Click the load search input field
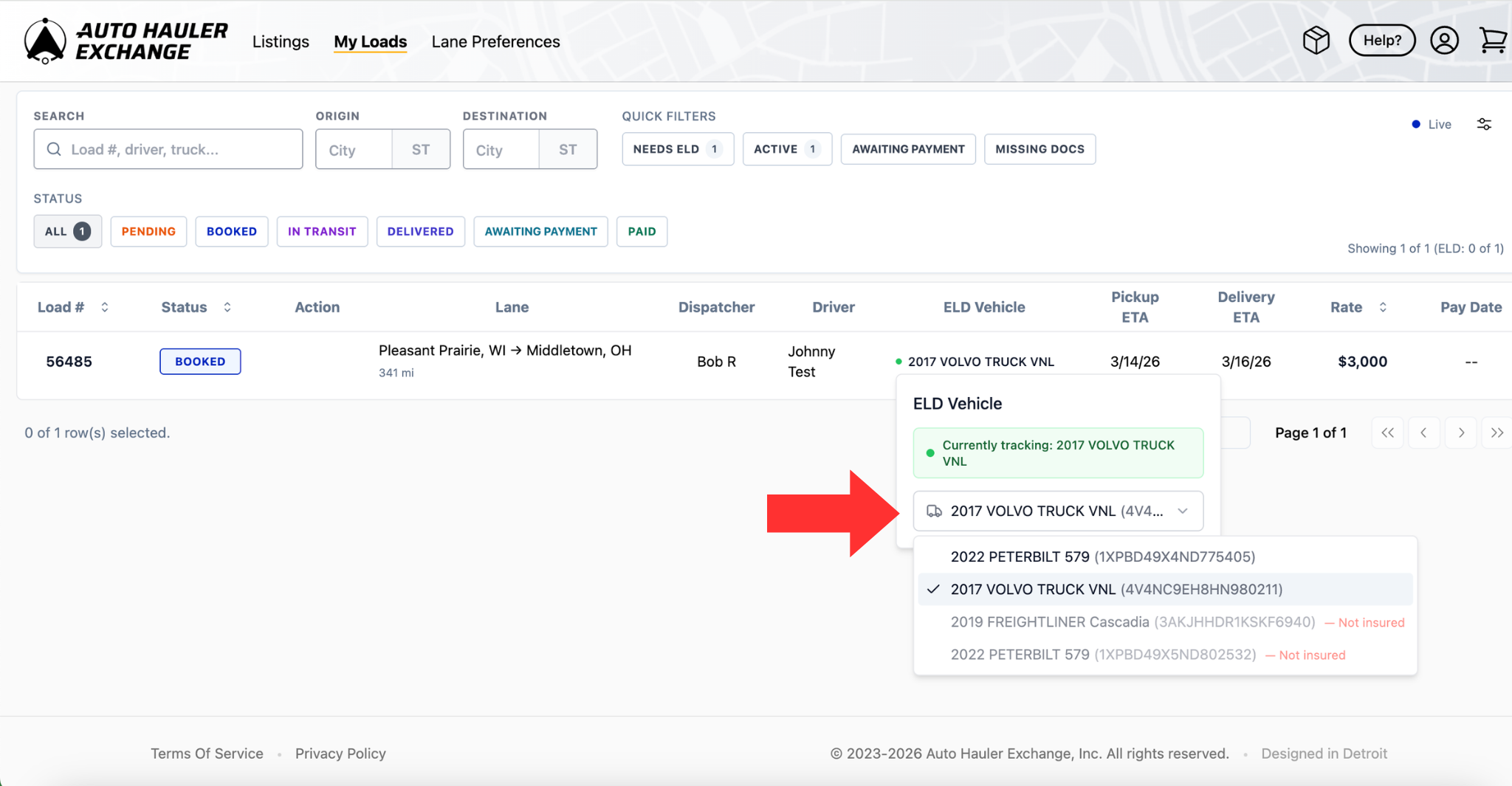This screenshot has width=1512, height=786. 177,150
